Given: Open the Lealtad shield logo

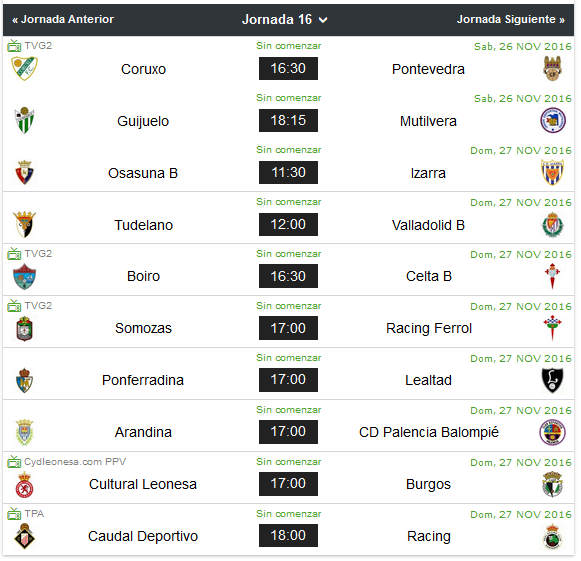Looking at the screenshot, I should [552, 380].
